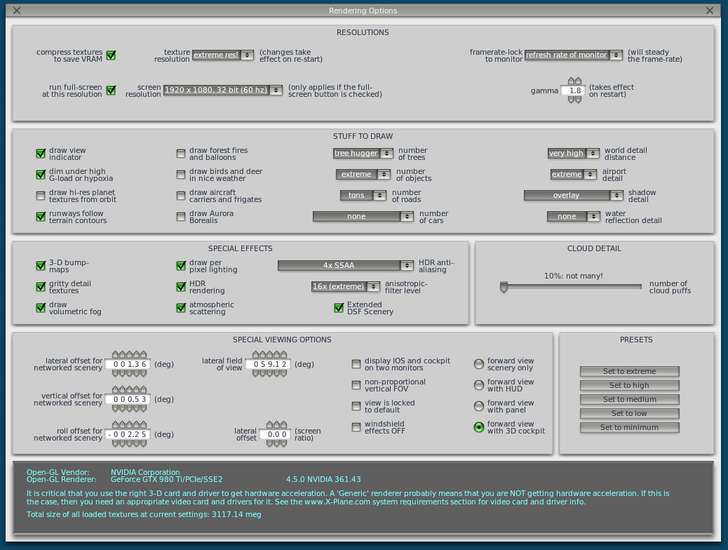Toggle gritty detail textures checkbox
The height and width of the screenshot is (550, 728).
point(41,287)
